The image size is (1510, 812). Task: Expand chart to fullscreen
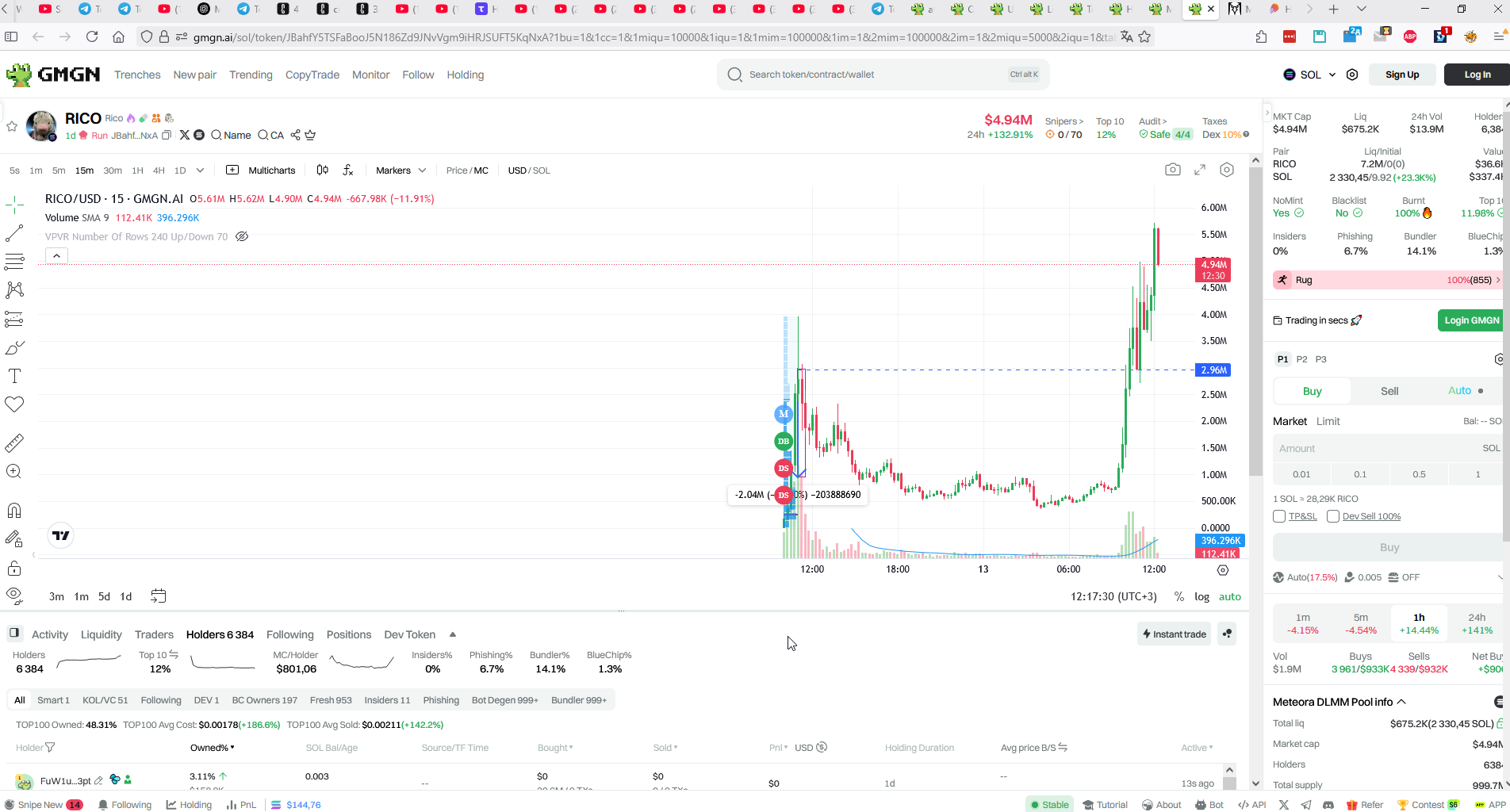(x=1200, y=170)
